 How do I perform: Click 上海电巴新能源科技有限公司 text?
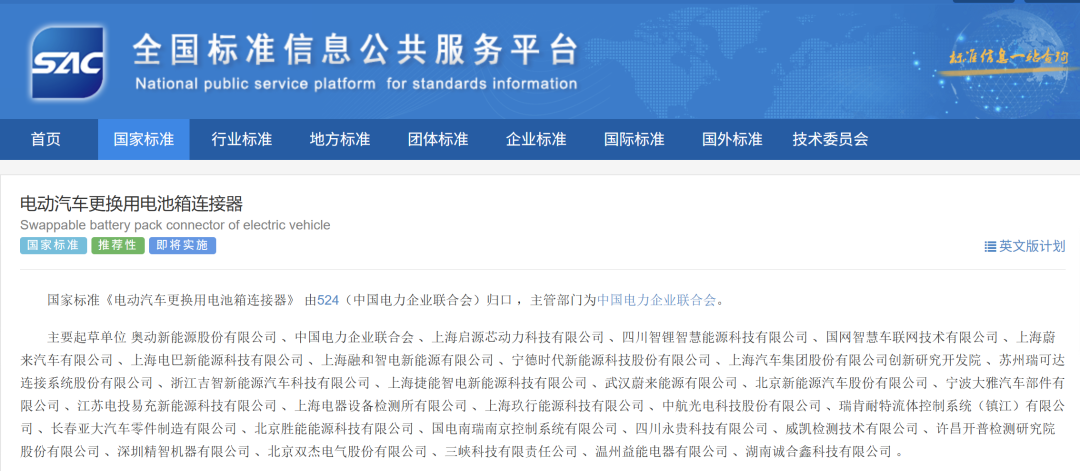tap(217, 360)
